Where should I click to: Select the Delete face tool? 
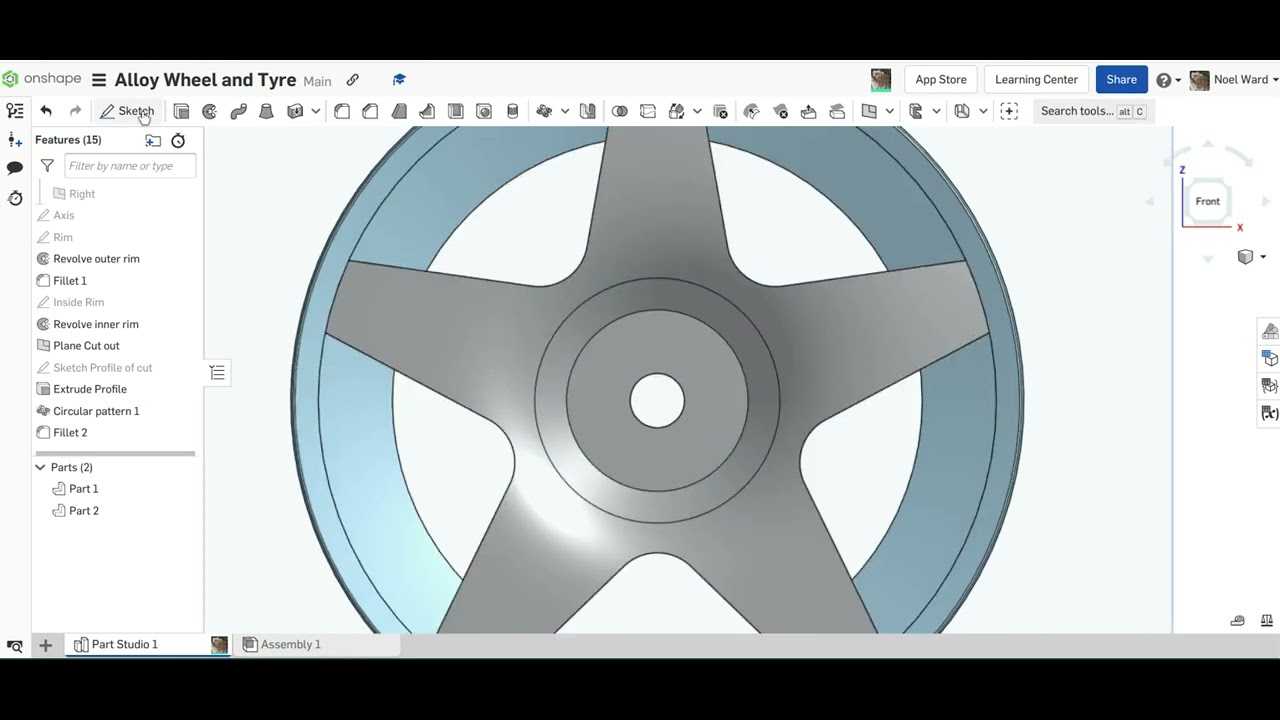(780, 111)
